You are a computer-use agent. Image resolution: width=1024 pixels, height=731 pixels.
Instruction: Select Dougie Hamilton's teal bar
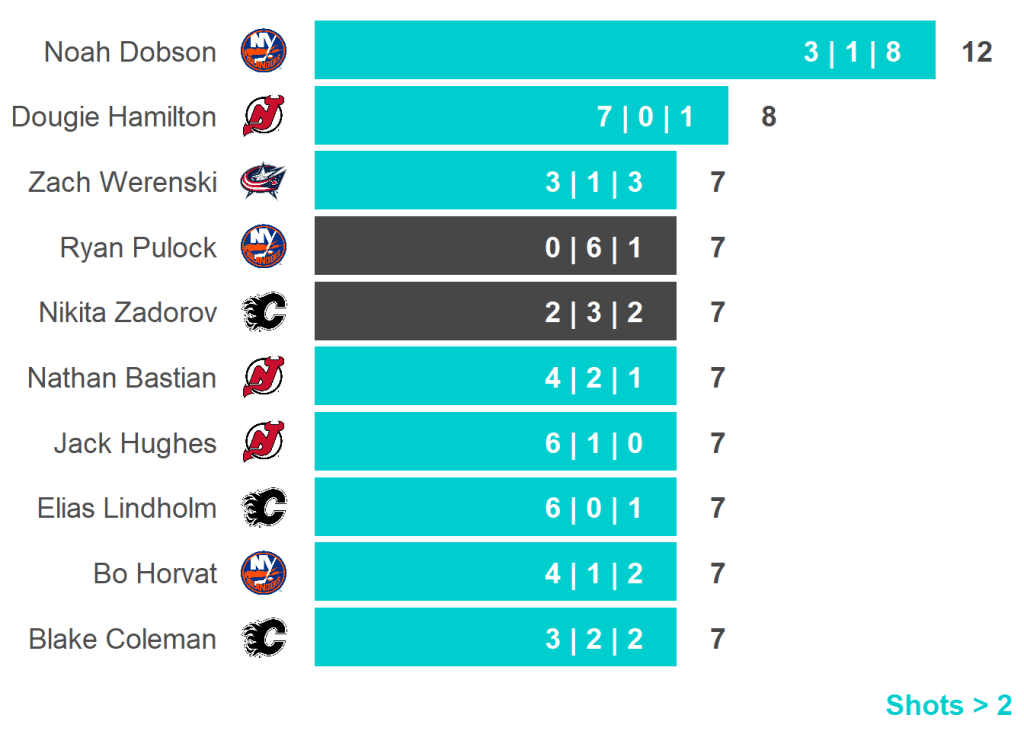(520, 117)
